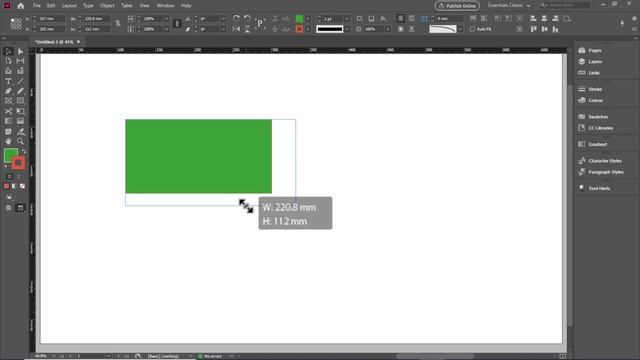
Task: Rotate 90 degrees clockwise icon
Action: pyautogui.click(x=236, y=18)
